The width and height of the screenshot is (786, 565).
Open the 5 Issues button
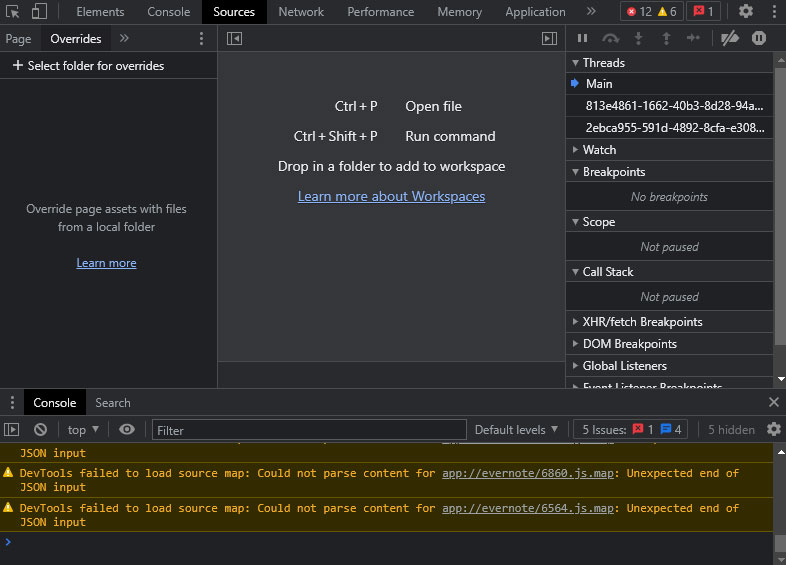point(631,430)
